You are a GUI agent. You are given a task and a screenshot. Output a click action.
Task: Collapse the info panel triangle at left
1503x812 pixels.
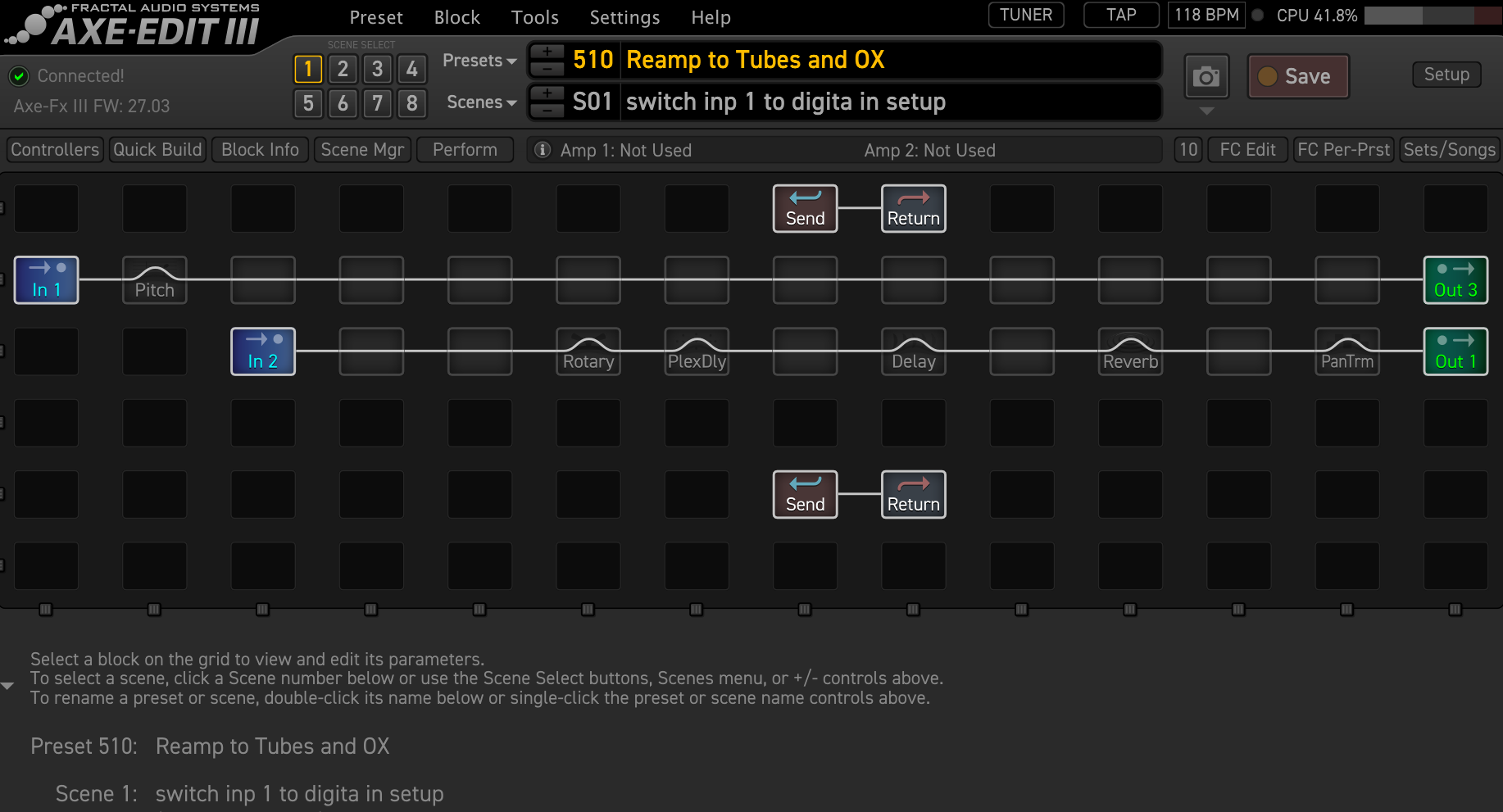[x=7, y=686]
